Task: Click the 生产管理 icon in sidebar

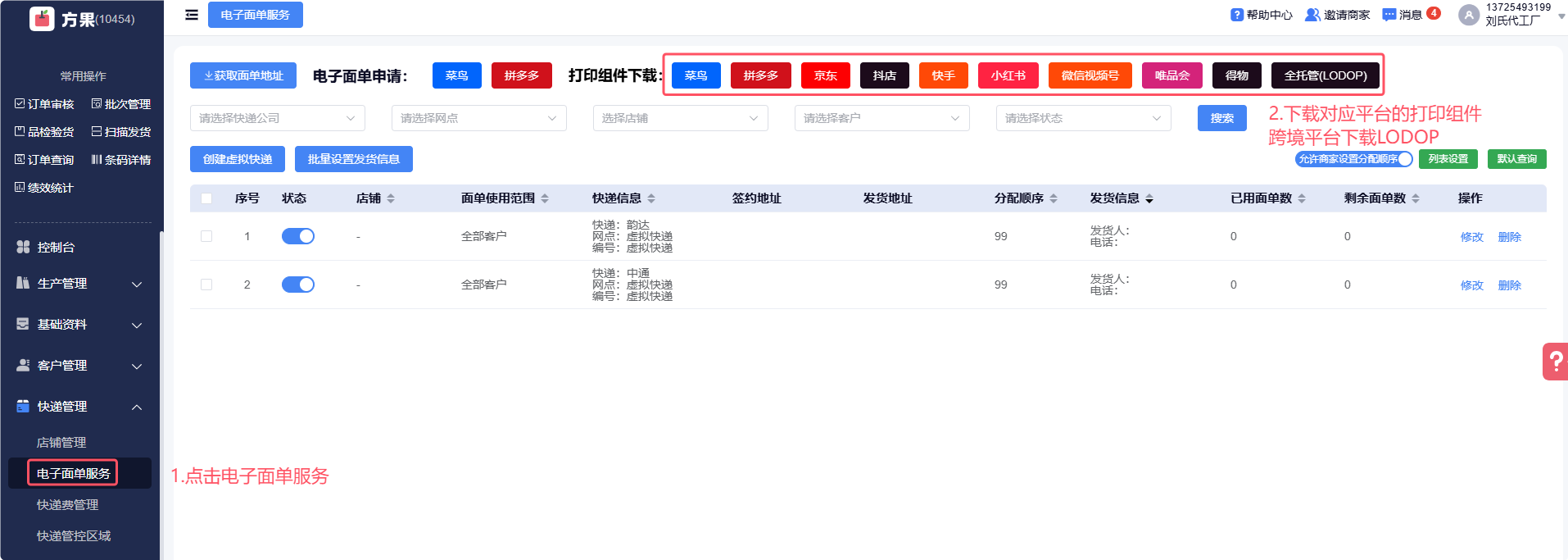Action: tap(23, 283)
